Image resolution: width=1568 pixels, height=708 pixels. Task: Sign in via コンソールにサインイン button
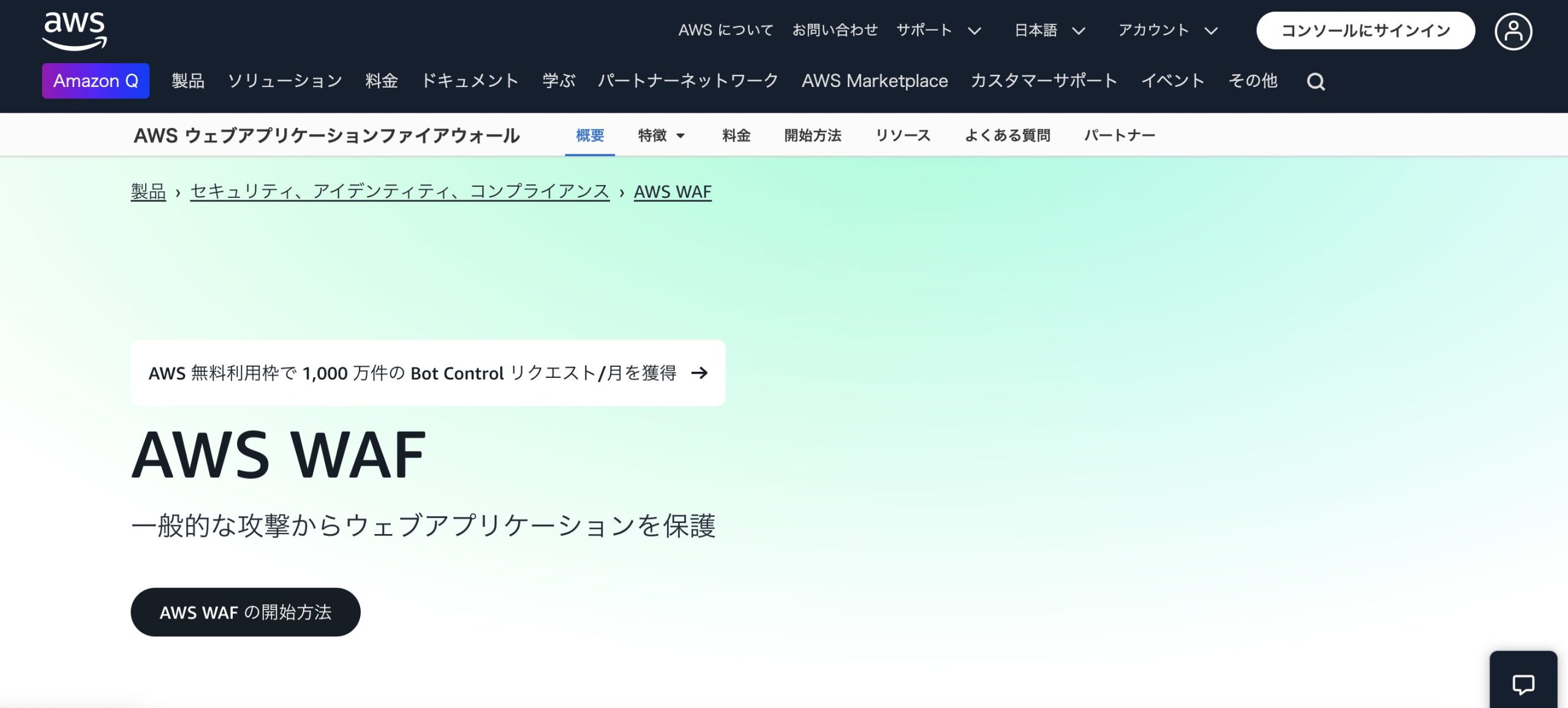1365,31
